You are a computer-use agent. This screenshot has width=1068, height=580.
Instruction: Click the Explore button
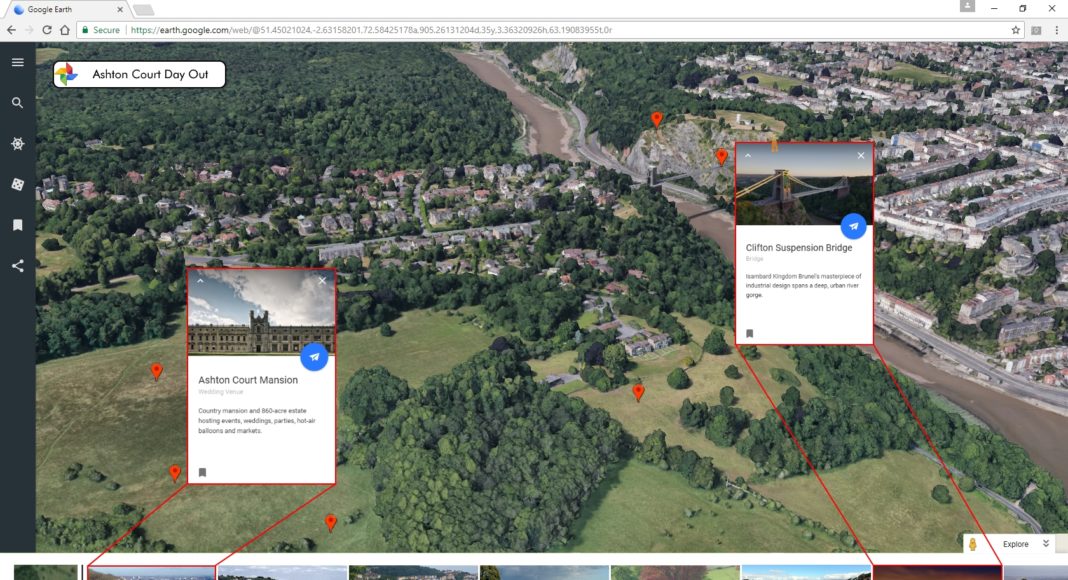1015,544
